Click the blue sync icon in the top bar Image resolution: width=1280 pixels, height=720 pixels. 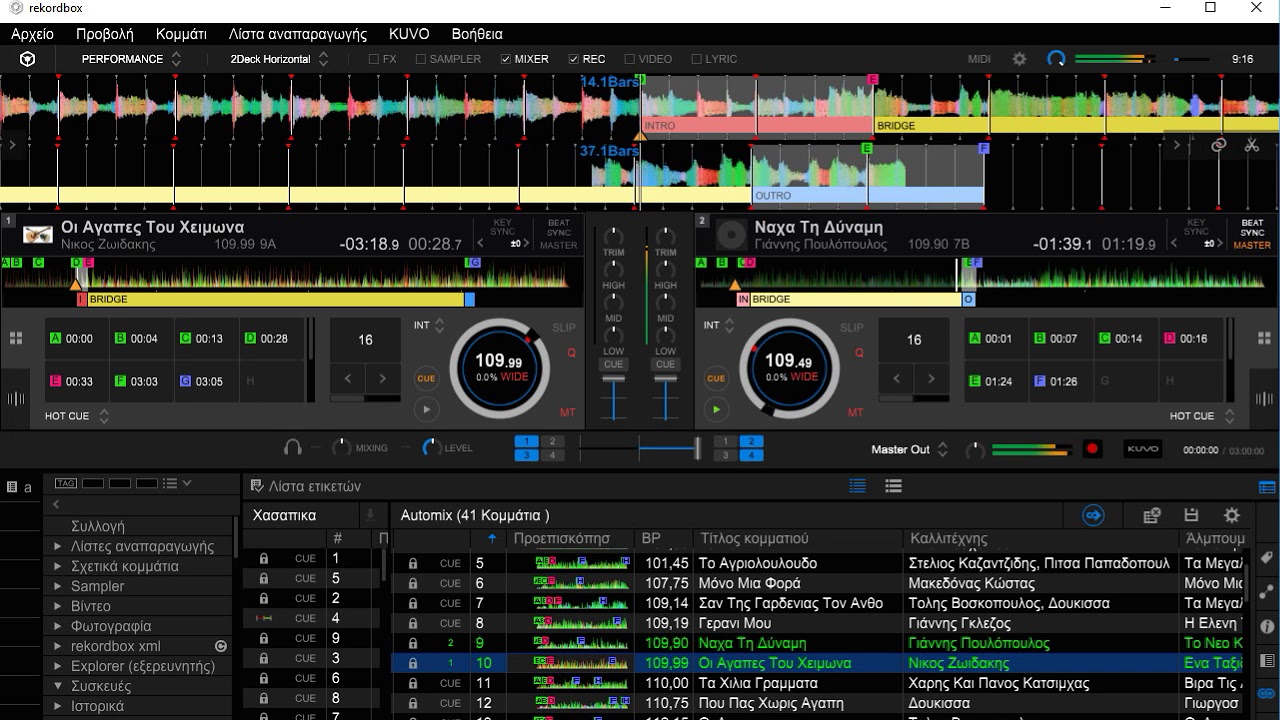1056,59
